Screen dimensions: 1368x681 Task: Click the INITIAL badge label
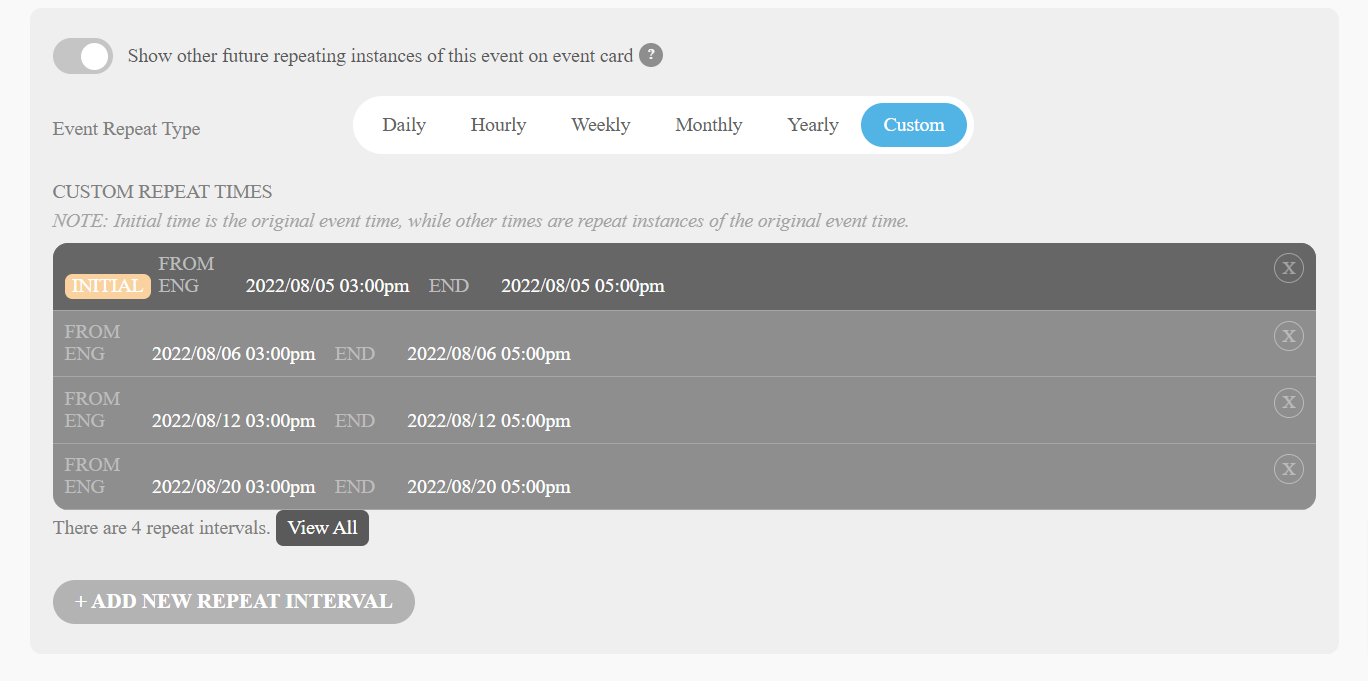pos(107,286)
